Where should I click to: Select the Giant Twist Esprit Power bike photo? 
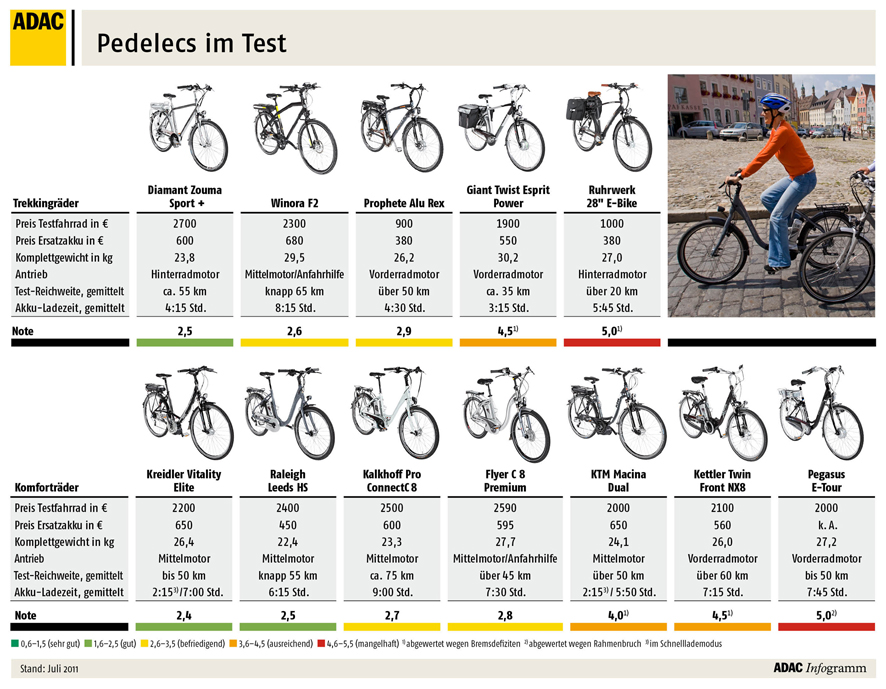507,132
